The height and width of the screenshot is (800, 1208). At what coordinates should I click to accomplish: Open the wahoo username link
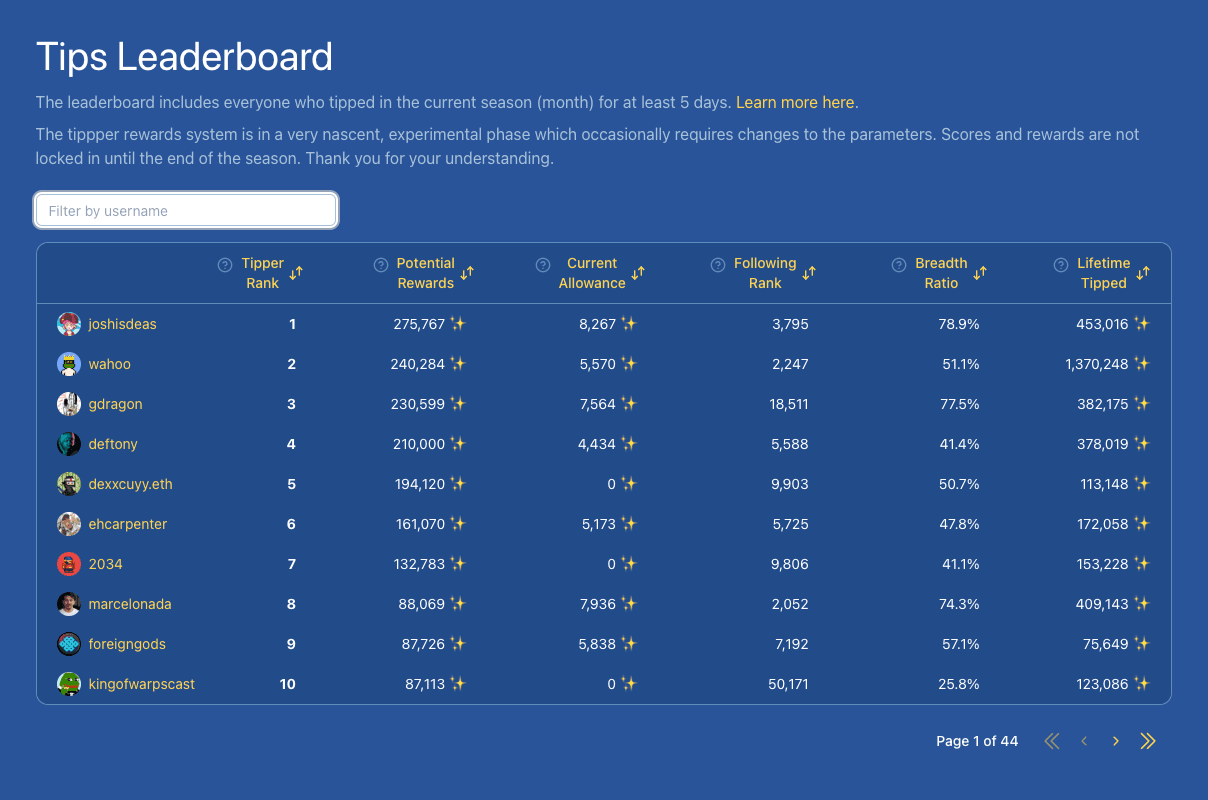tap(109, 364)
